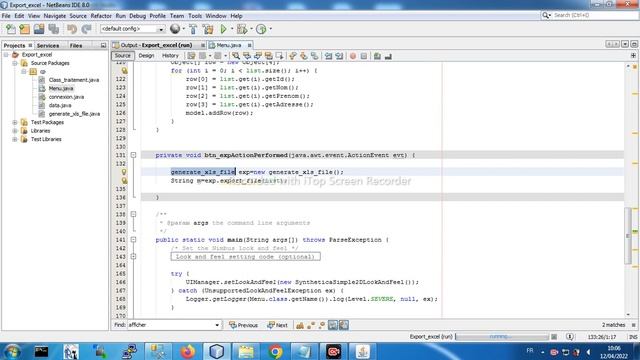
Task: Click the Debug Project toolbar icon
Action: [x=242, y=29]
